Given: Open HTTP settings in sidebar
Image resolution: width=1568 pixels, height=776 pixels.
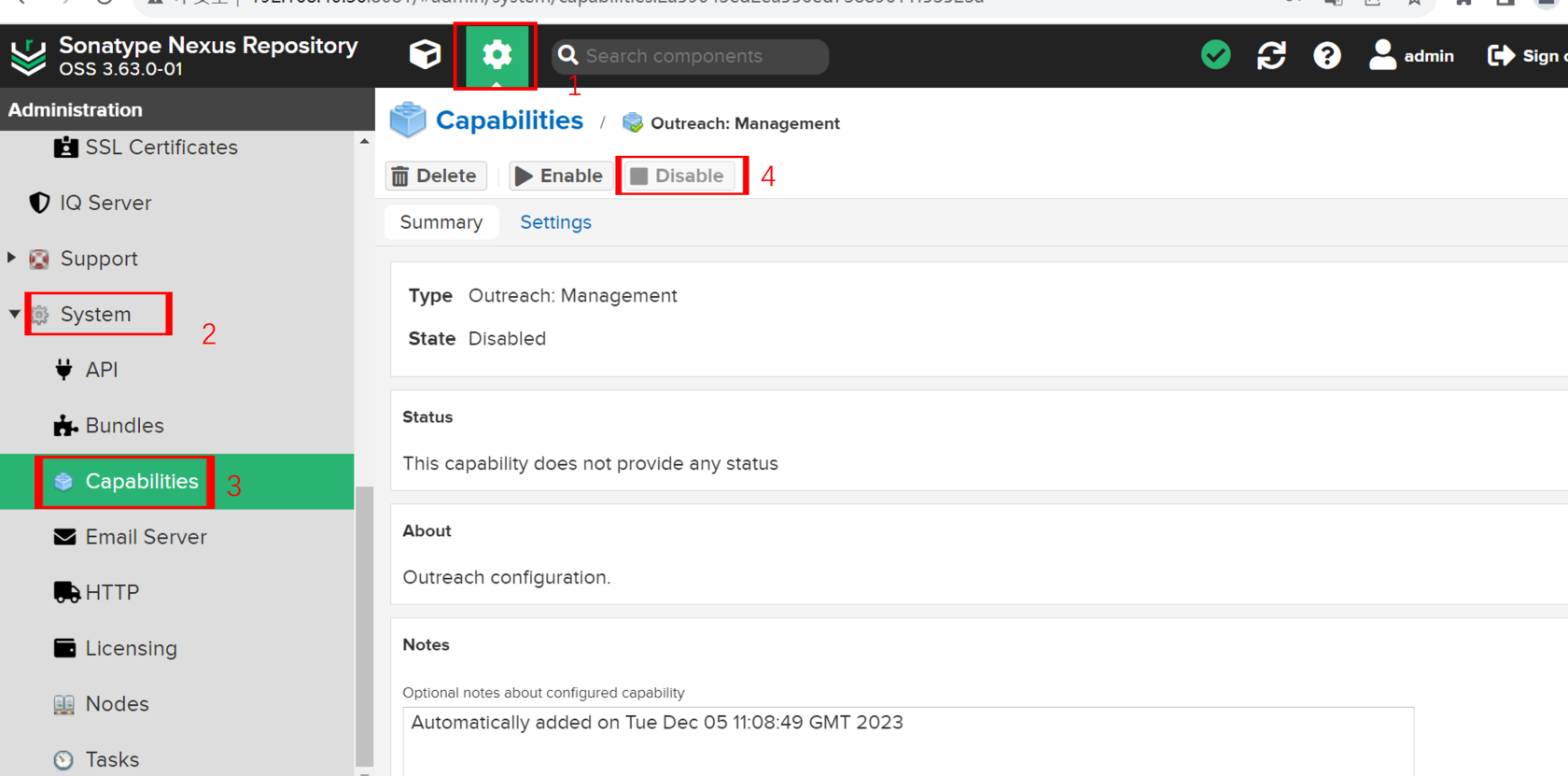Looking at the screenshot, I should point(112,592).
